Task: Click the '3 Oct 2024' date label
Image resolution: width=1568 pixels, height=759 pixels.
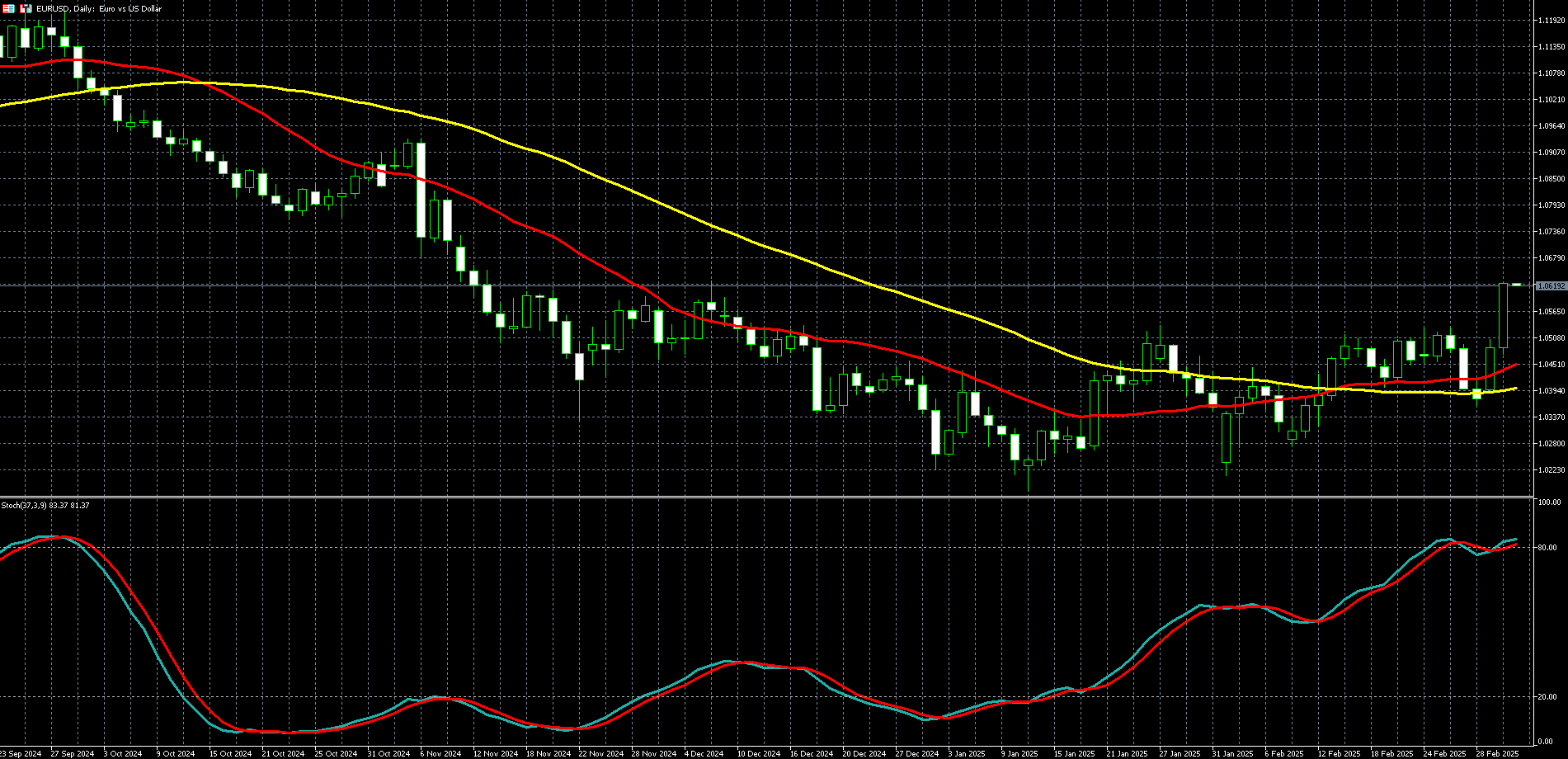Action: pyautogui.click(x=123, y=754)
